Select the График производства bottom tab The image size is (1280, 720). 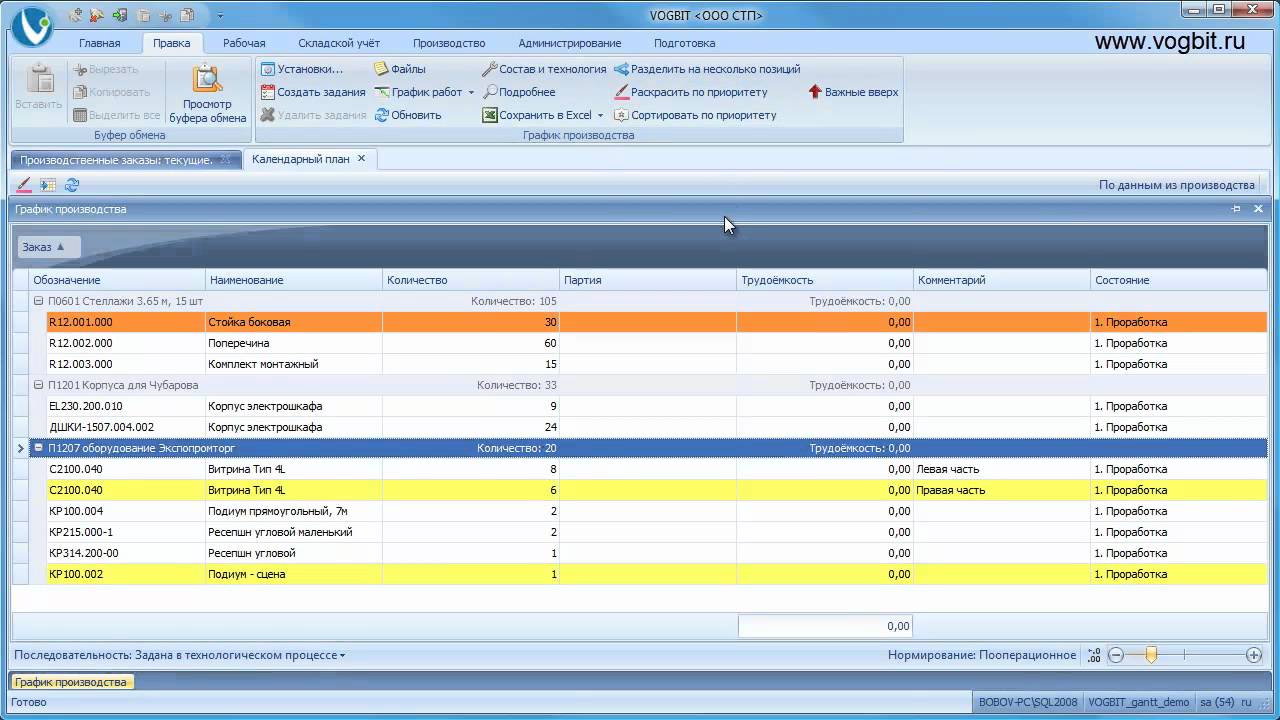pos(71,682)
